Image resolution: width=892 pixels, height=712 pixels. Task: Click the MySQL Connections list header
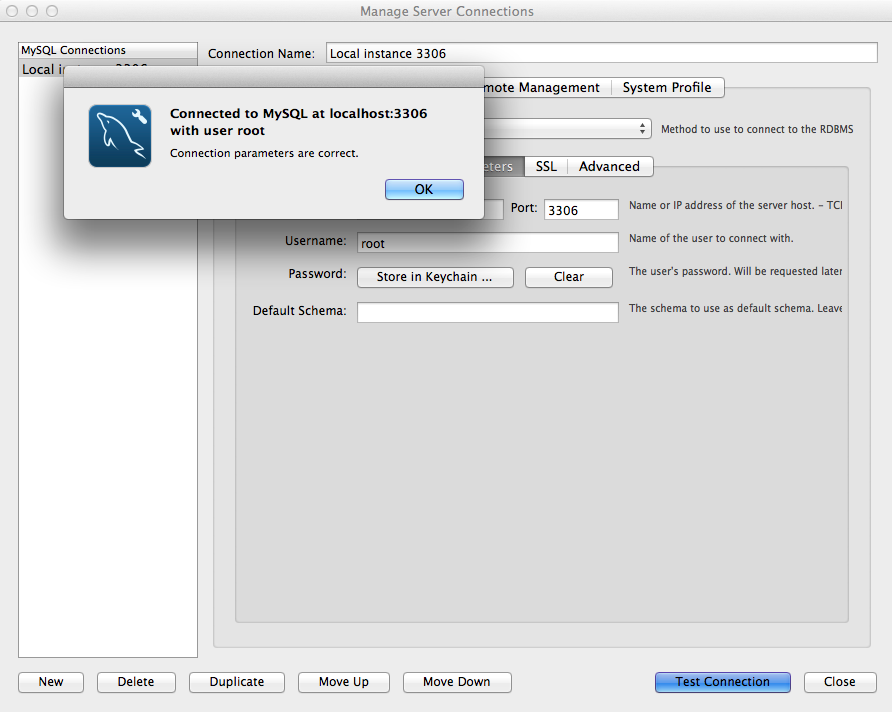[108, 50]
